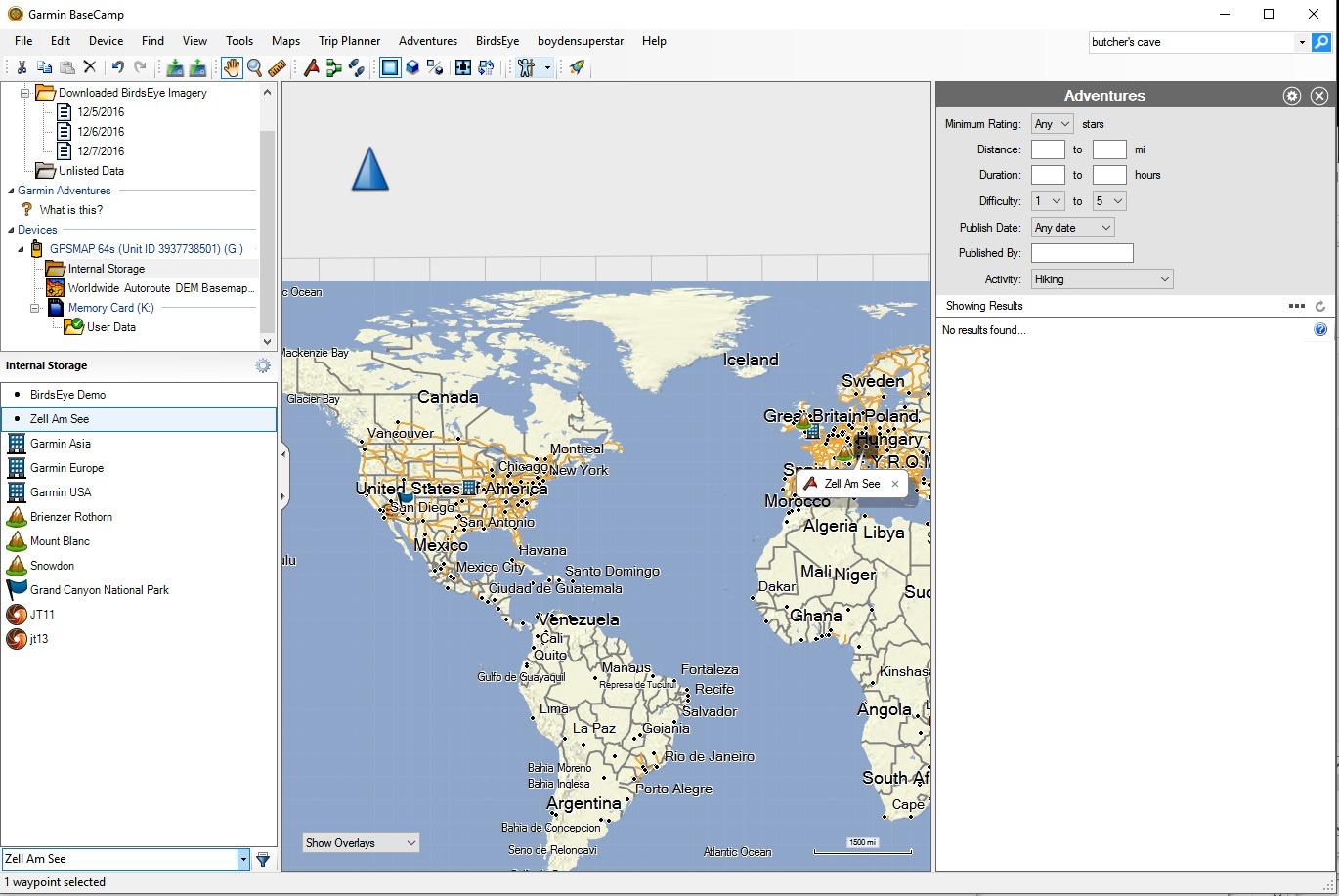Viewport: 1339px width, 896px height.
Task: Switch to 3D map view cube icon
Action: 412,67
